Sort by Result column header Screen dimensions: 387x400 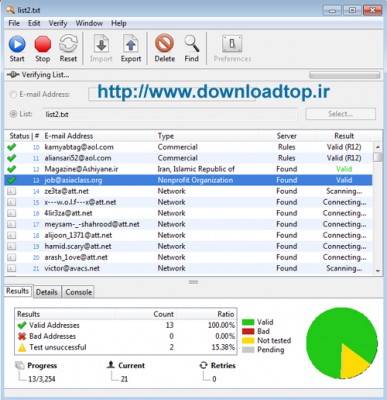click(x=344, y=136)
